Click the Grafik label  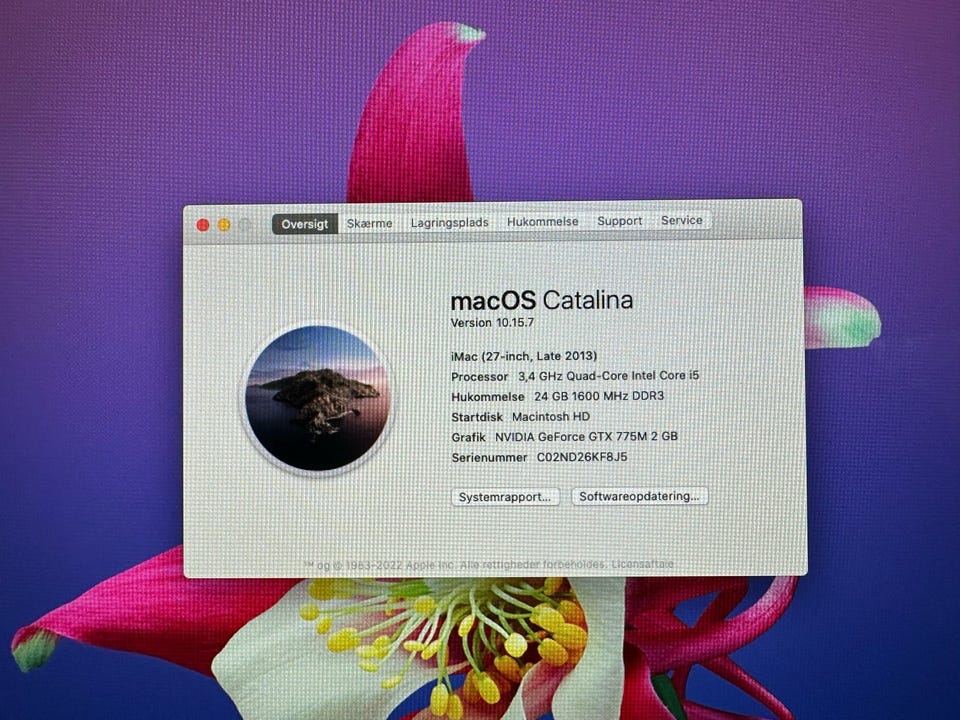(468, 437)
